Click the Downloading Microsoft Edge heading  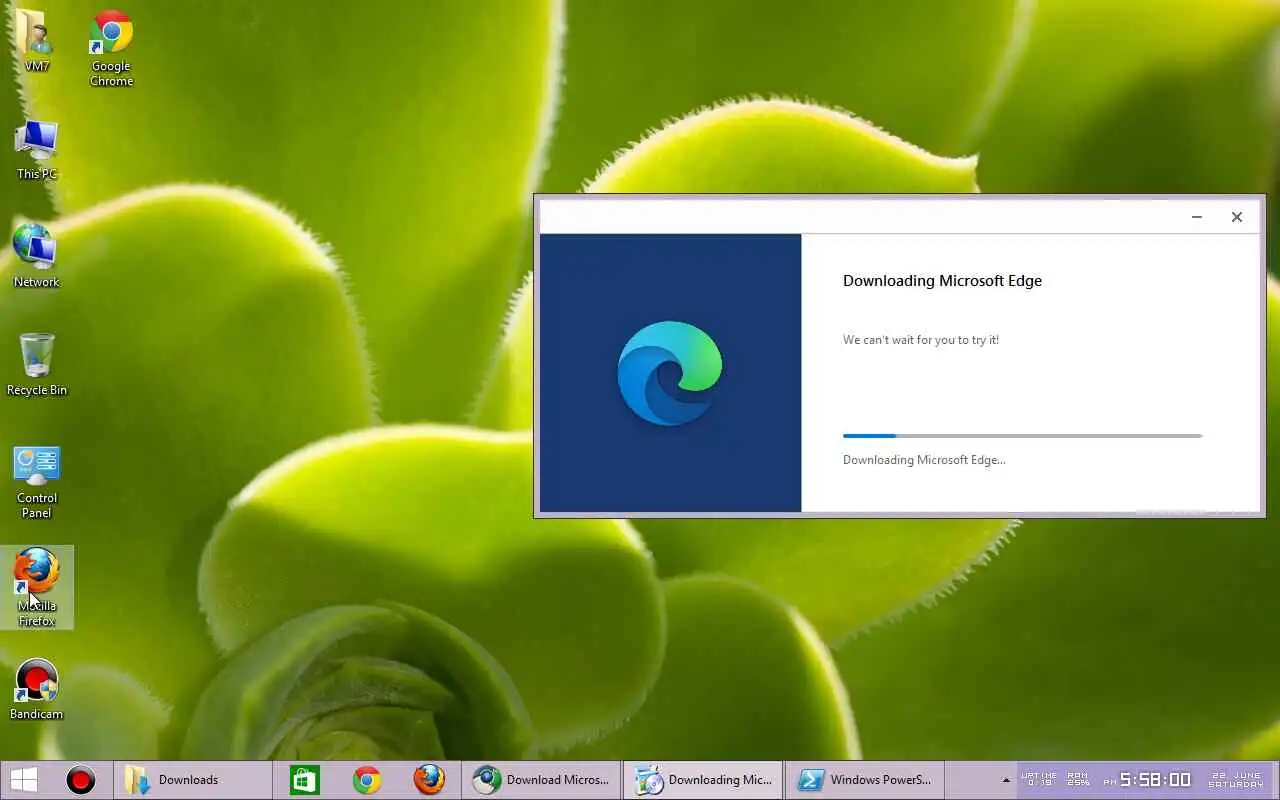[942, 281]
